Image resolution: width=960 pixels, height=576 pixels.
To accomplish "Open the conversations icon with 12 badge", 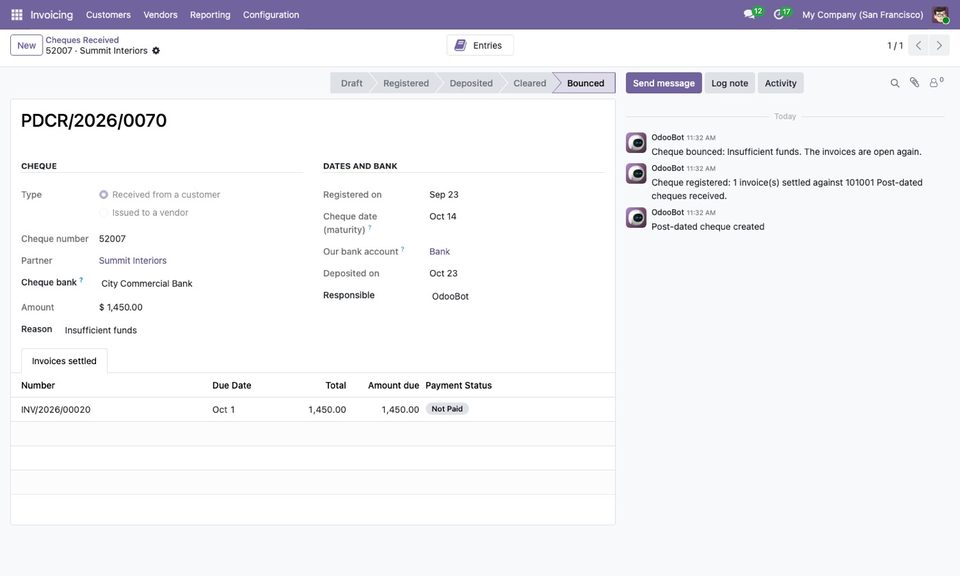I will point(752,13).
